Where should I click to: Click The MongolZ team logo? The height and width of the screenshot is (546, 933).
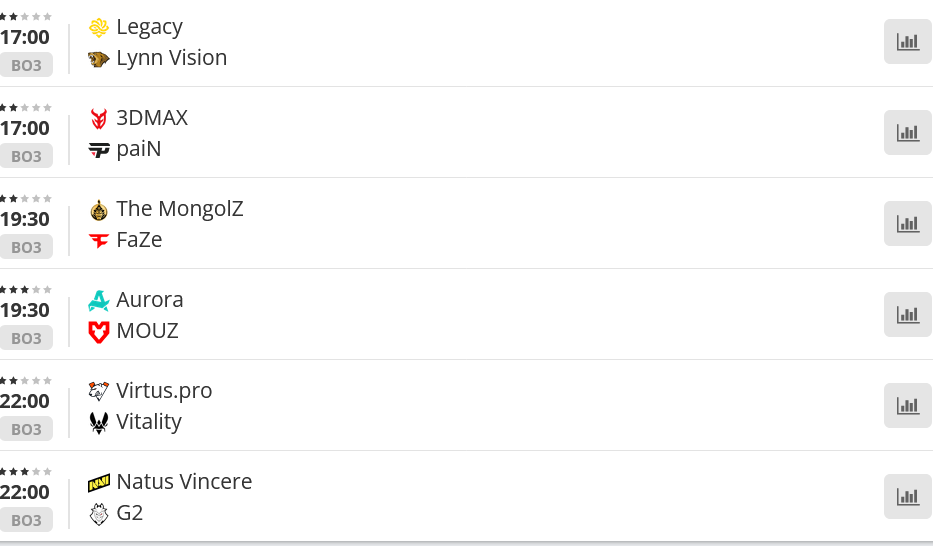(99, 209)
